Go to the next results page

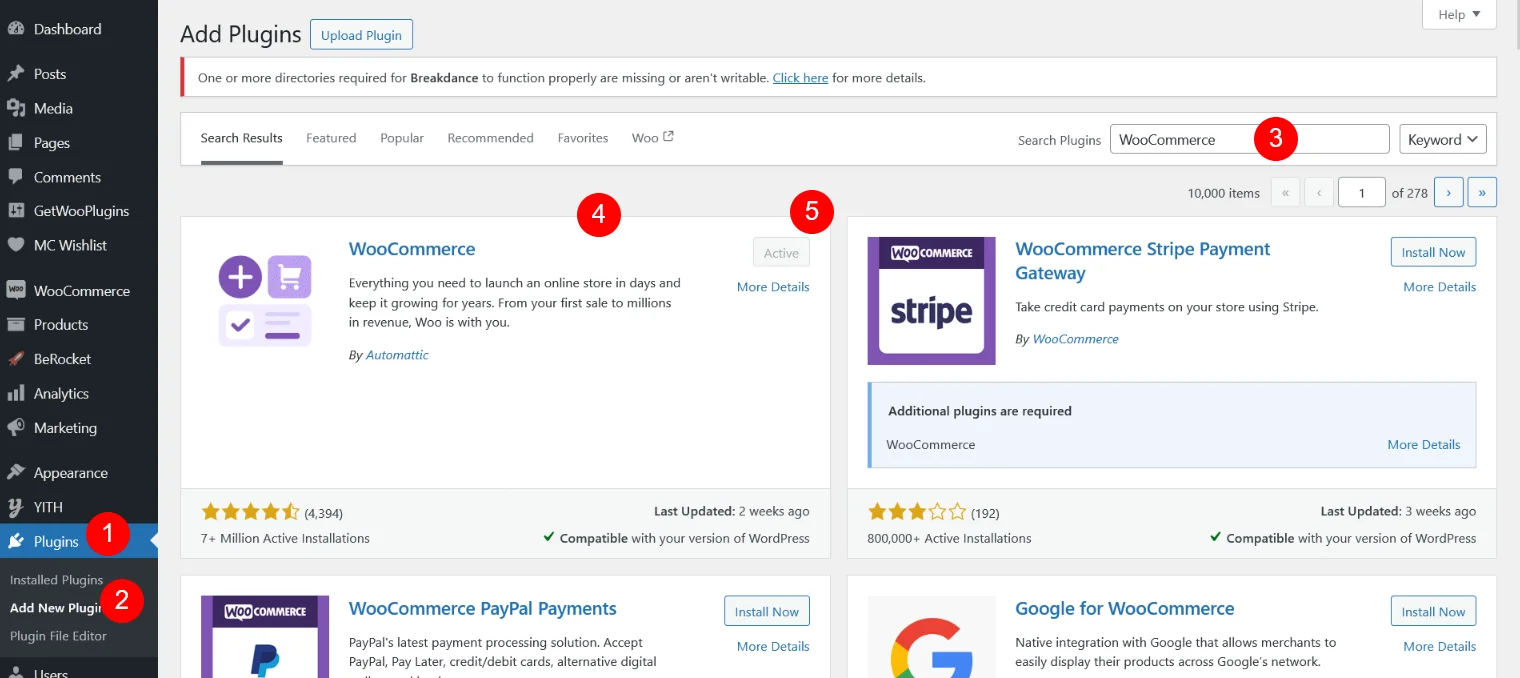click(x=1449, y=193)
